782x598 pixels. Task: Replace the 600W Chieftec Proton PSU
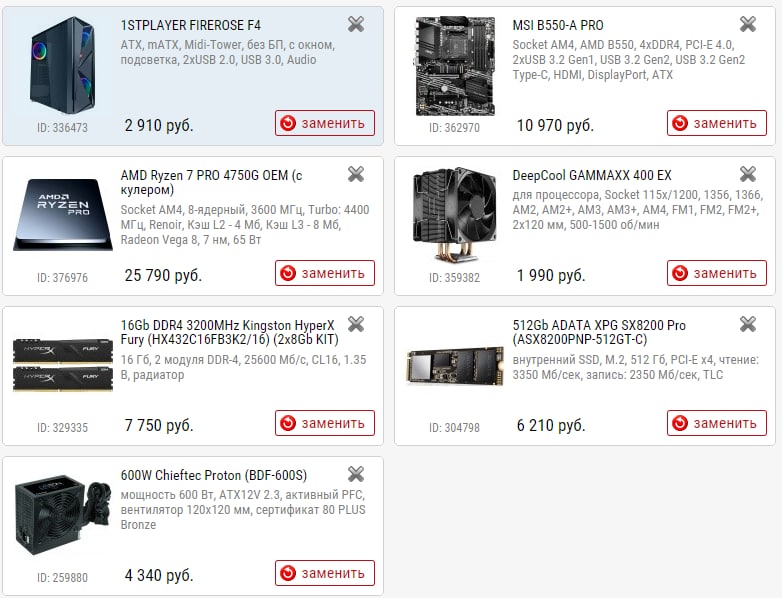(325, 574)
